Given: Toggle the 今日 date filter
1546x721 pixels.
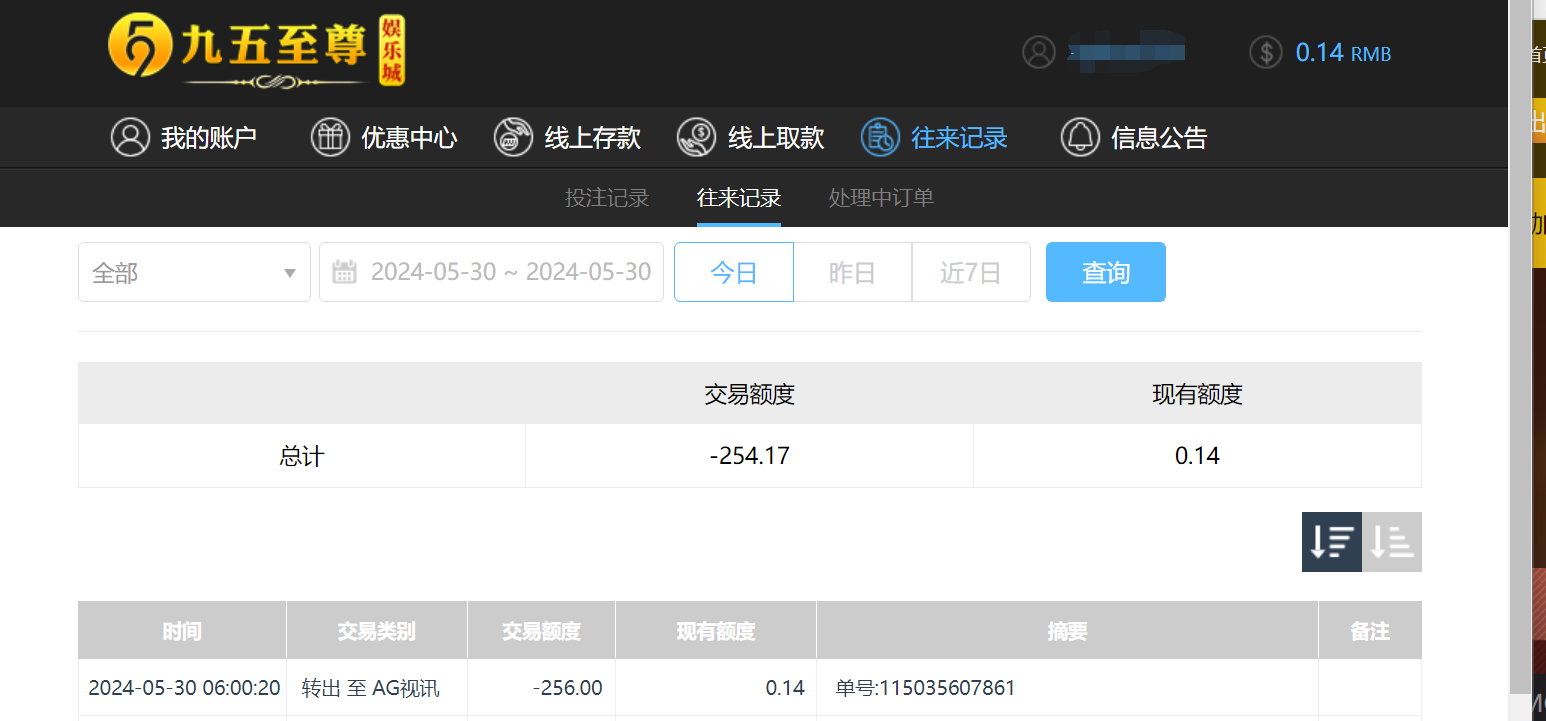Looking at the screenshot, I should coord(733,271).
